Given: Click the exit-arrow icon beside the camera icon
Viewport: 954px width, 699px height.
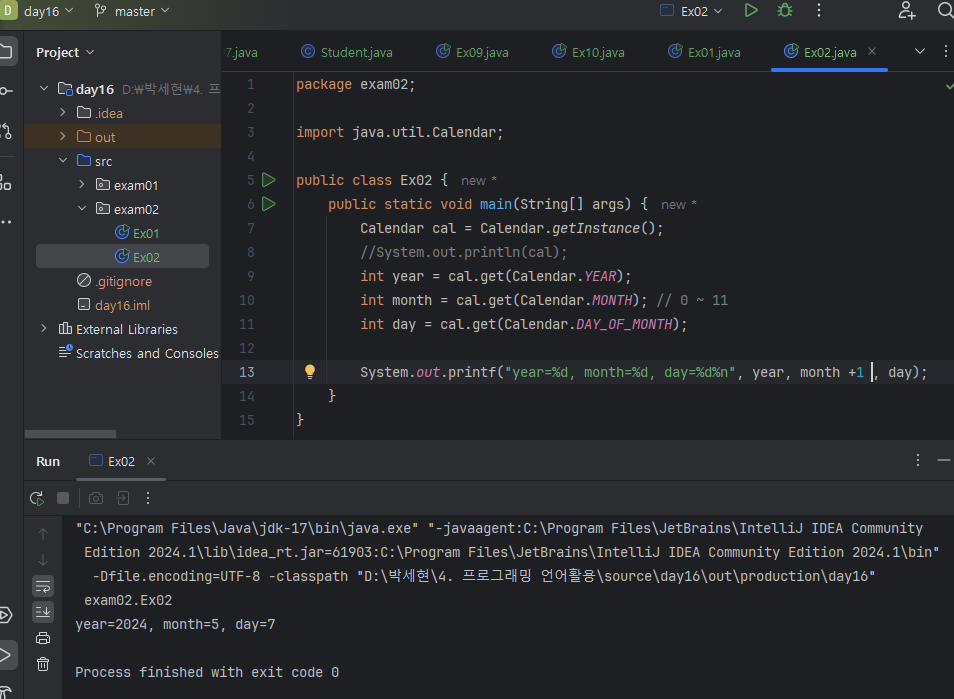Looking at the screenshot, I should tap(123, 498).
